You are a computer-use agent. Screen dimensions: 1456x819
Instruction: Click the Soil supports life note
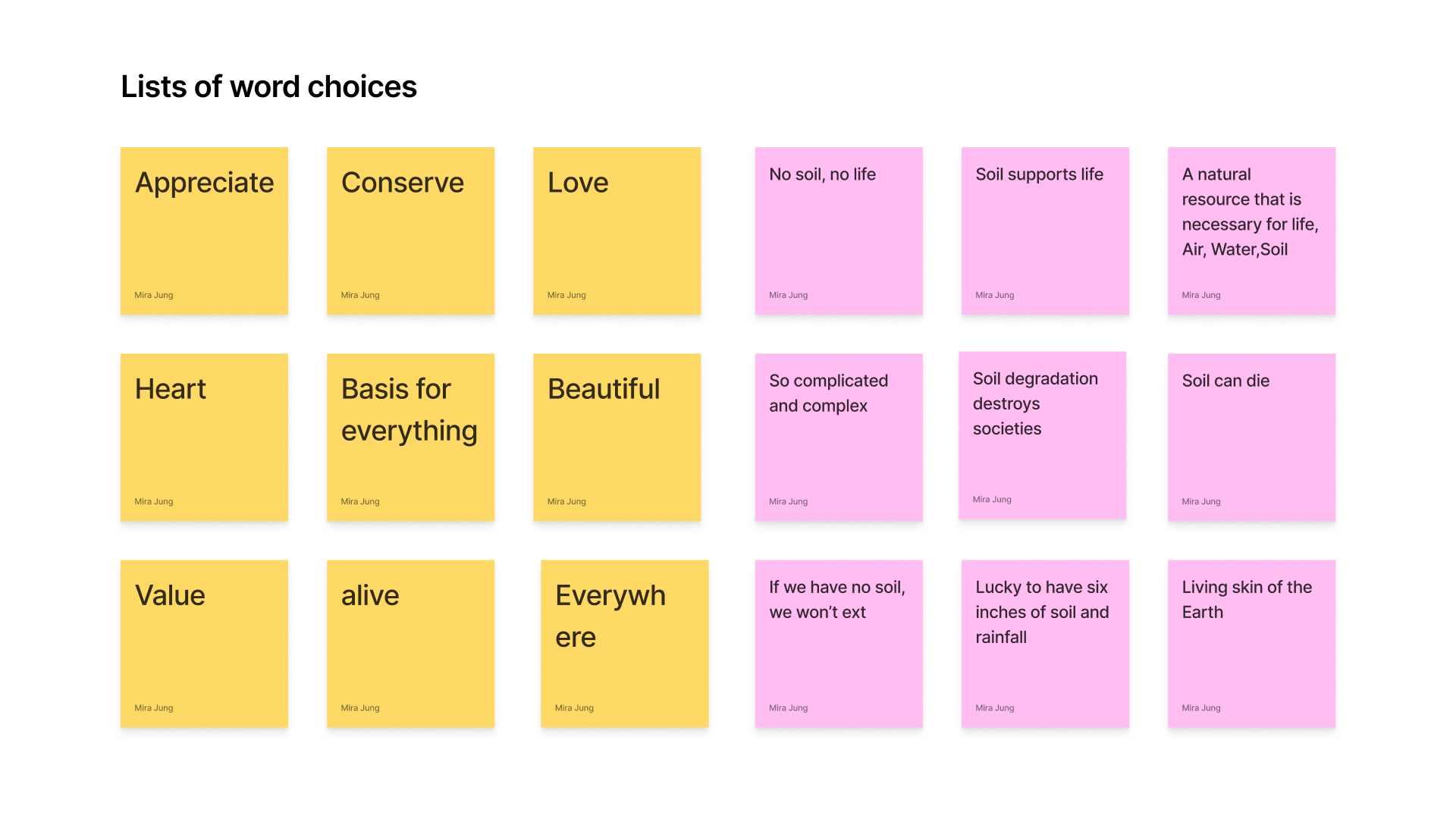(x=1045, y=231)
